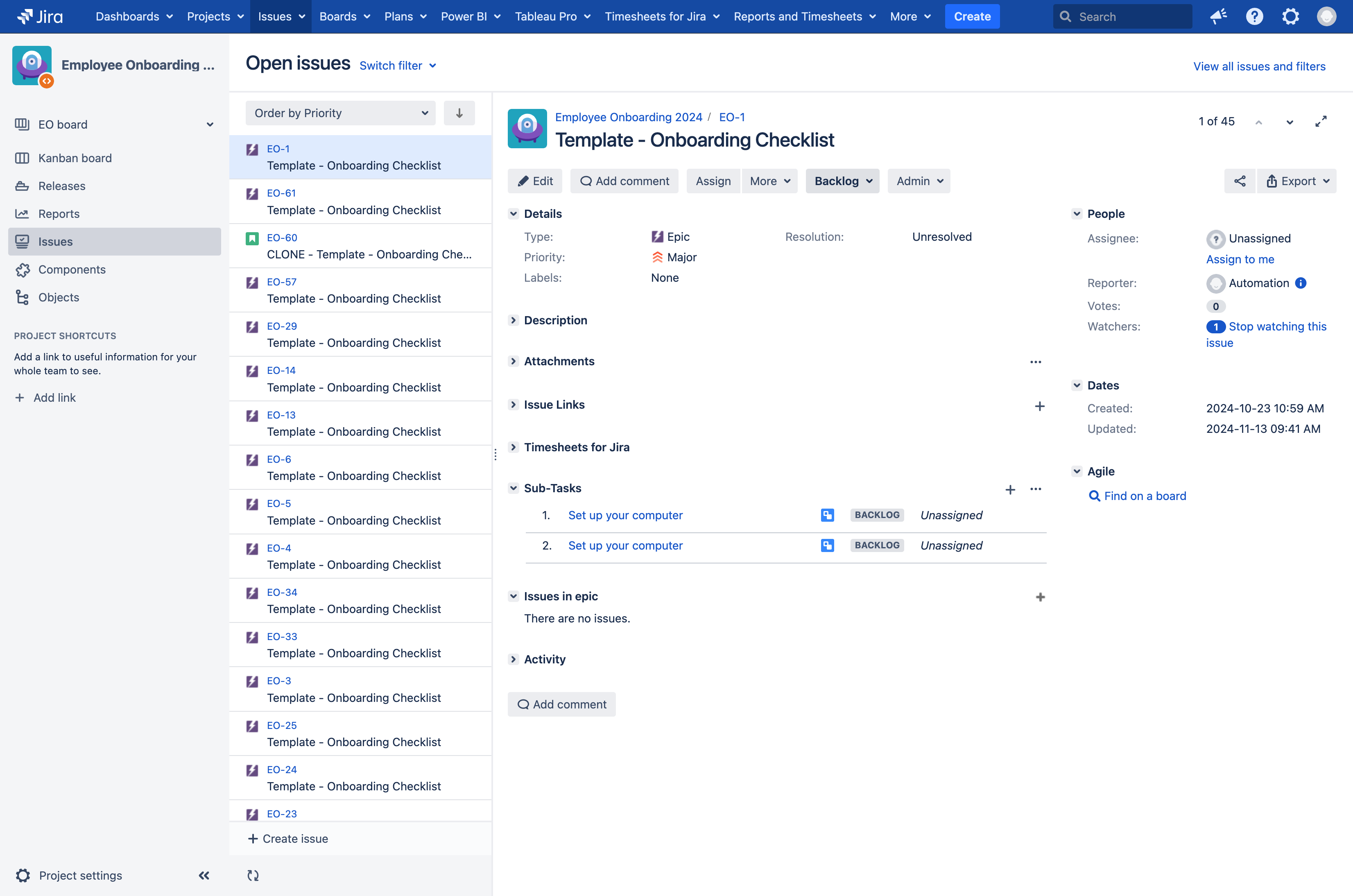Select issue EO-60 in the list
The image size is (1353, 896).
pyautogui.click(x=360, y=246)
